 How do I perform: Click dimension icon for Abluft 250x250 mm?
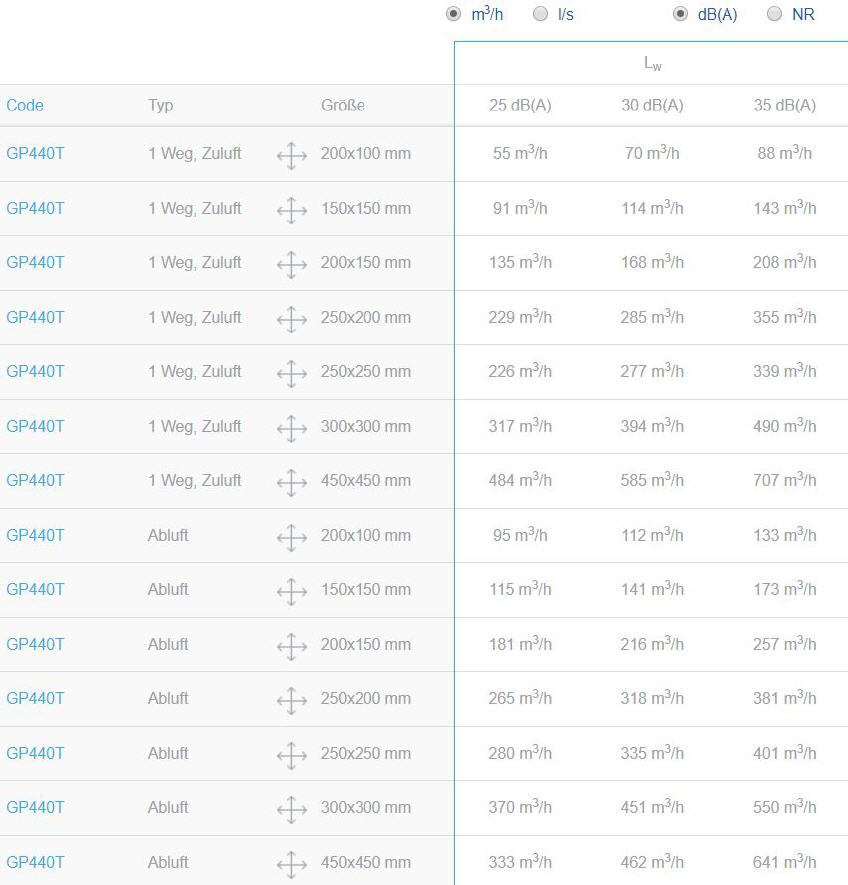coord(292,755)
